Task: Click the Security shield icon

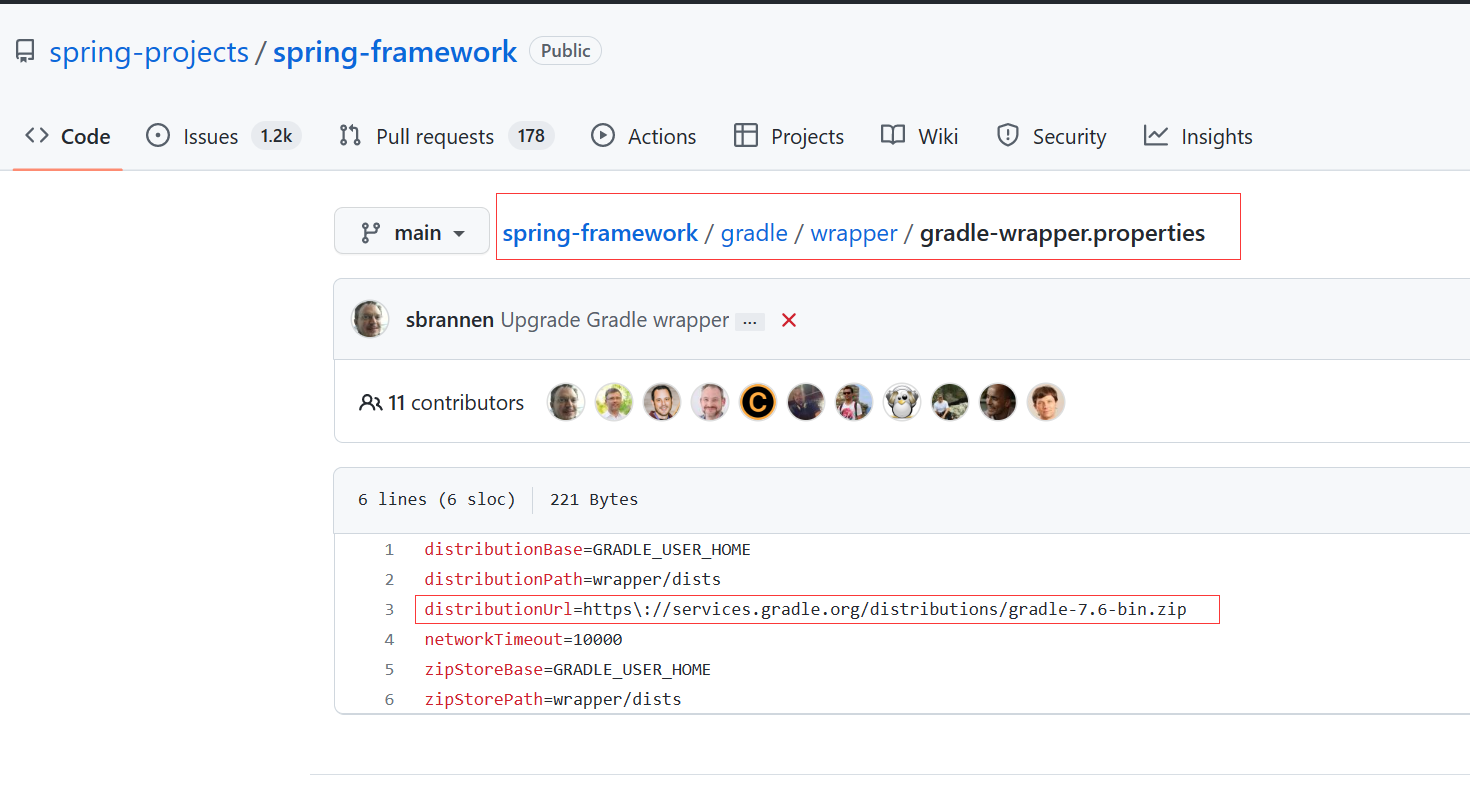Action: 1008,135
